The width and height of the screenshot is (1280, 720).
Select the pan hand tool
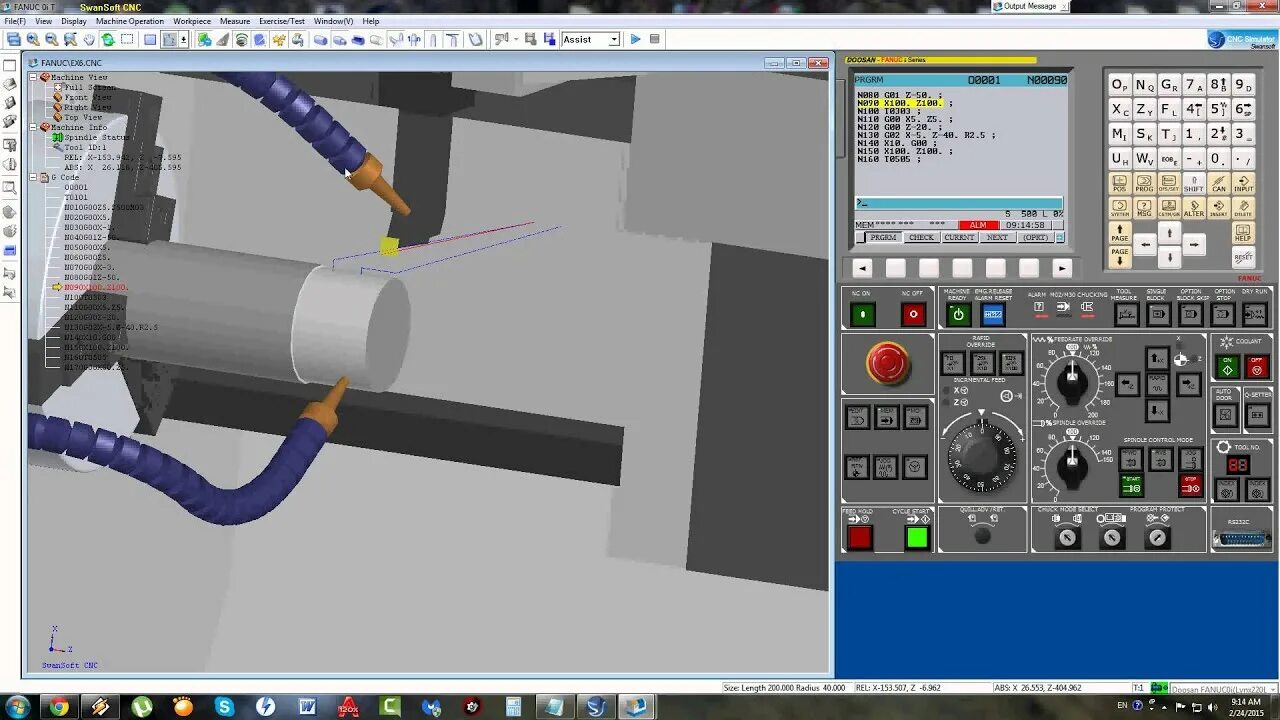[x=89, y=39]
